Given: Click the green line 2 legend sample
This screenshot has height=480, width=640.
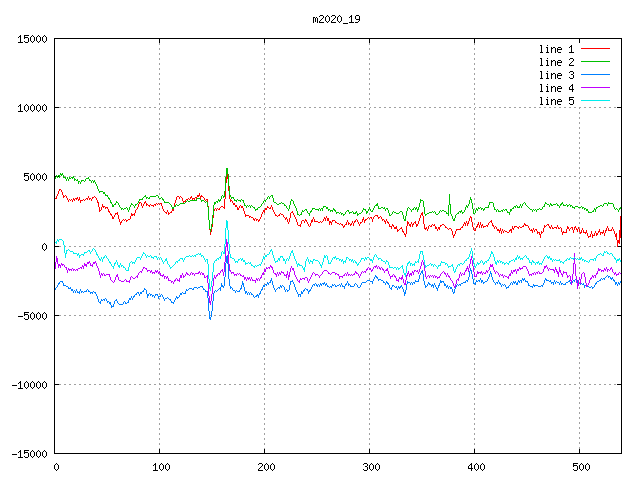Looking at the screenshot, I should pos(596,62).
